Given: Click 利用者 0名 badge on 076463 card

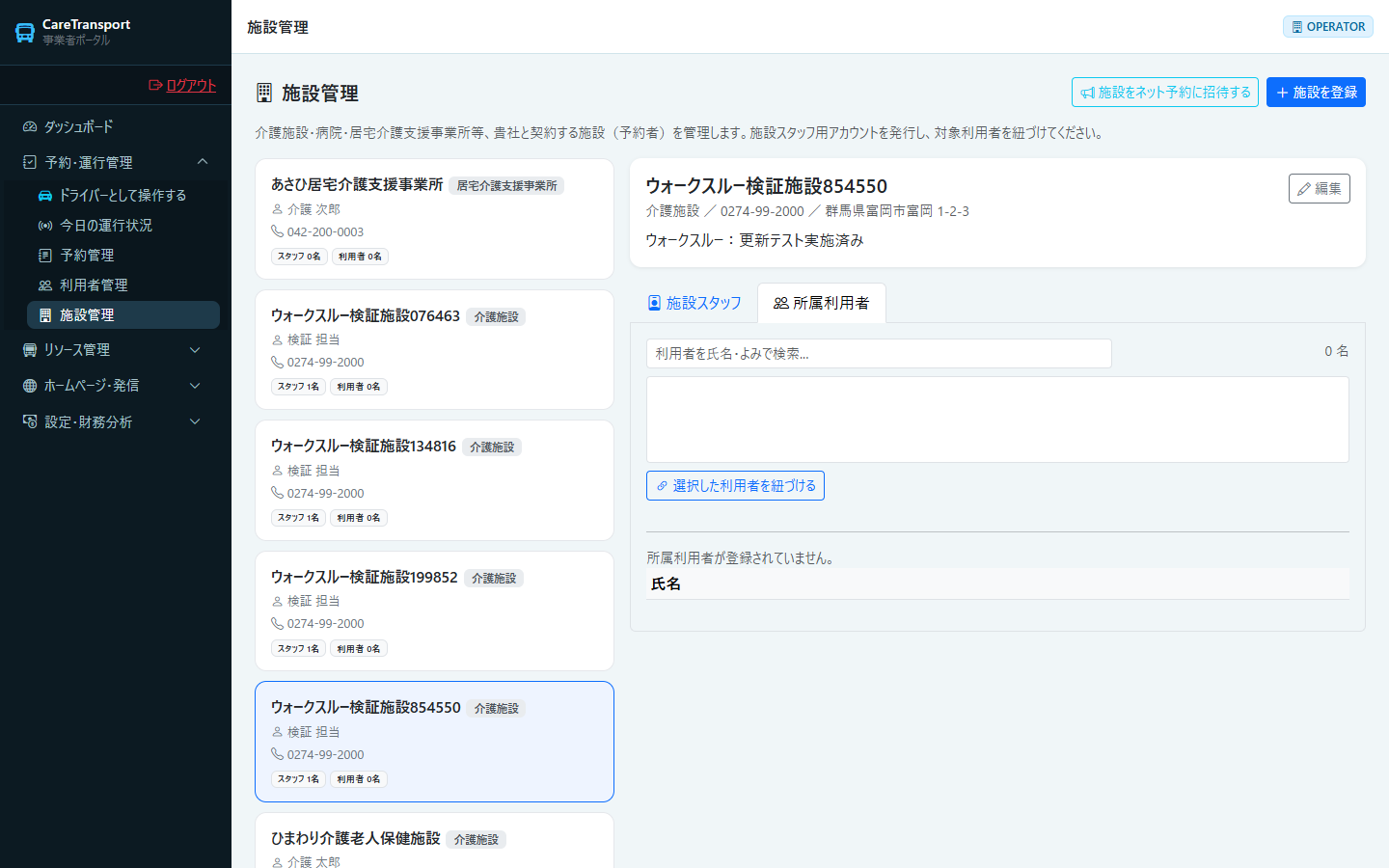Looking at the screenshot, I should click(359, 387).
